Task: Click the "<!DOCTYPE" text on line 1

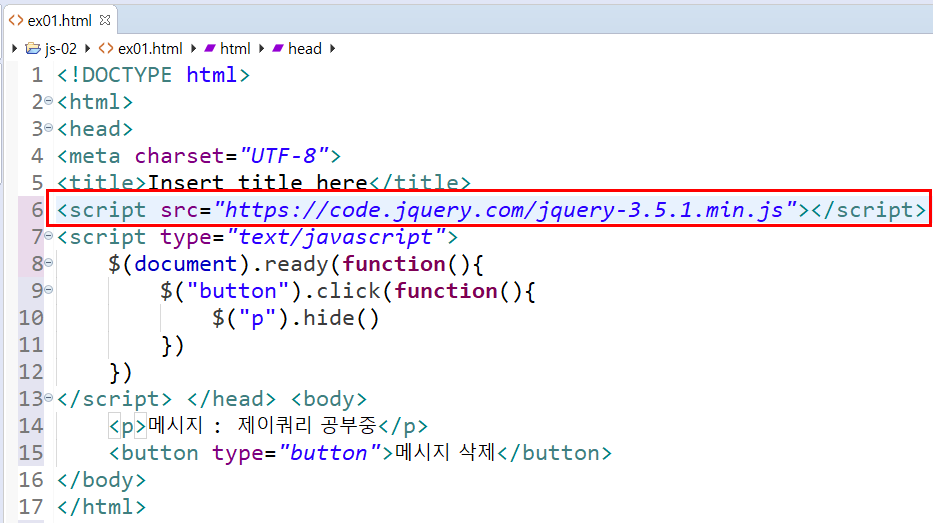Action: [114, 75]
